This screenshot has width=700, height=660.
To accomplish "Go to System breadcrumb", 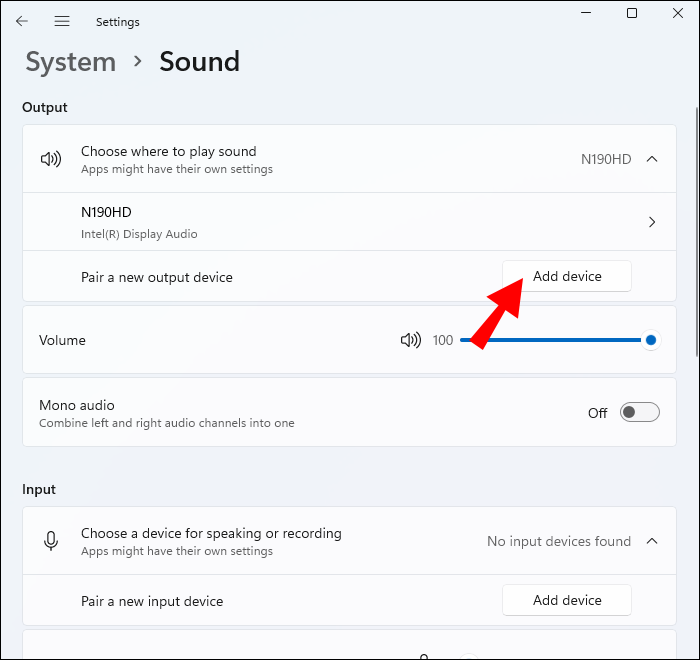I will (x=70, y=62).
